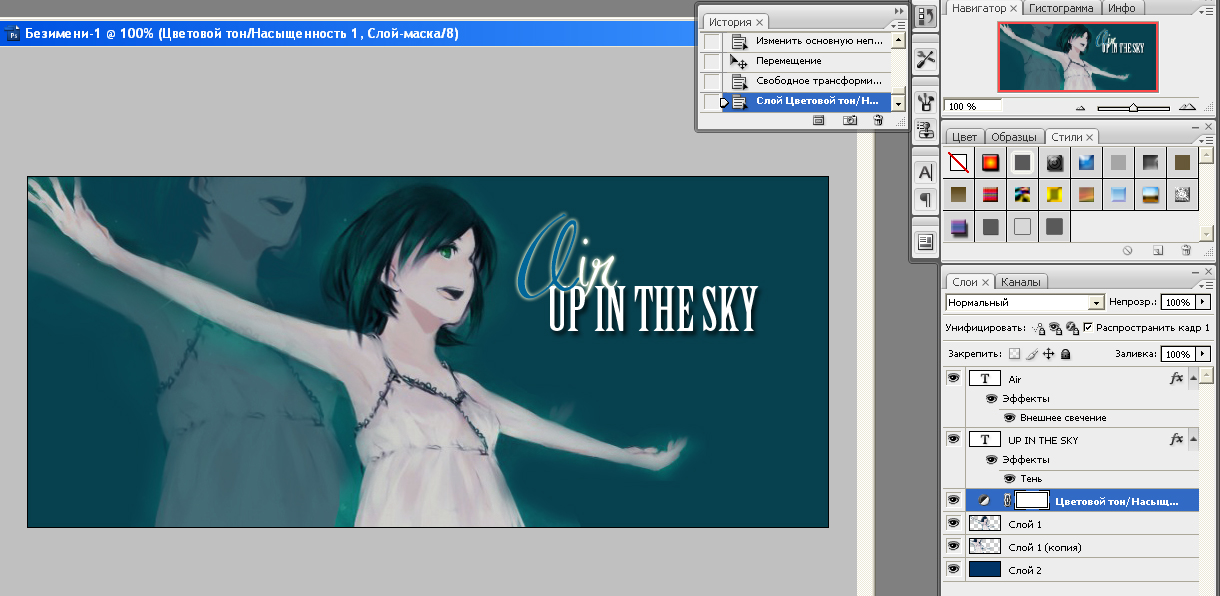Create new document from current history state

point(819,120)
